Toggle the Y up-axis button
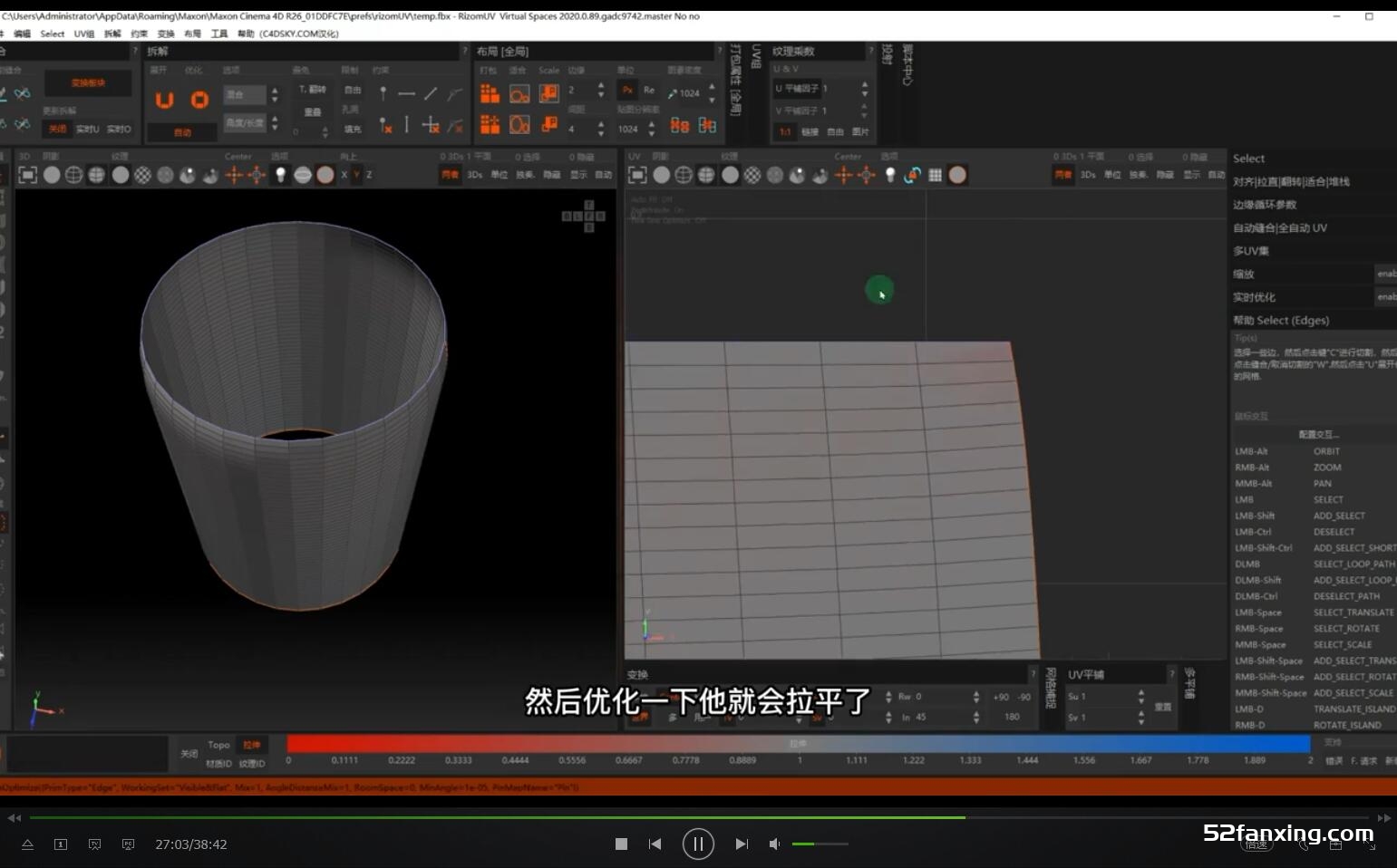 pos(356,175)
